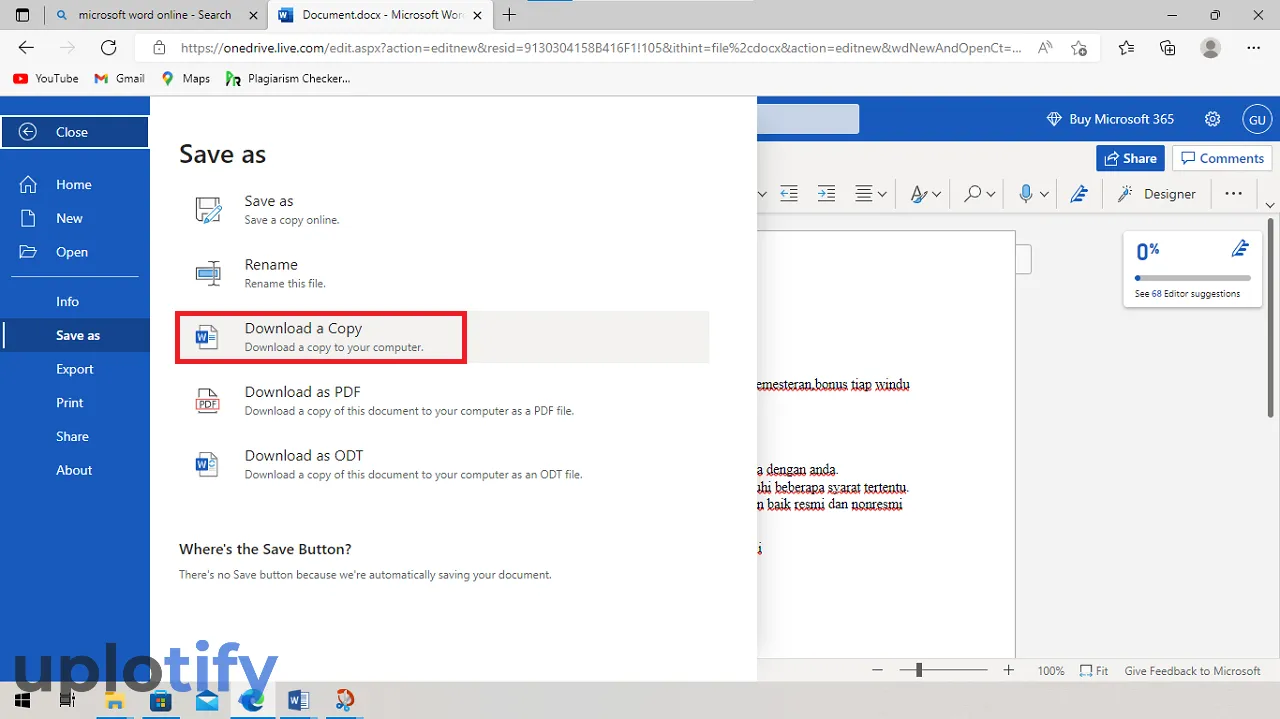The width and height of the screenshot is (1280, 719).
Task: Open browser Favorites list icon
Action: coord(1126,48)
